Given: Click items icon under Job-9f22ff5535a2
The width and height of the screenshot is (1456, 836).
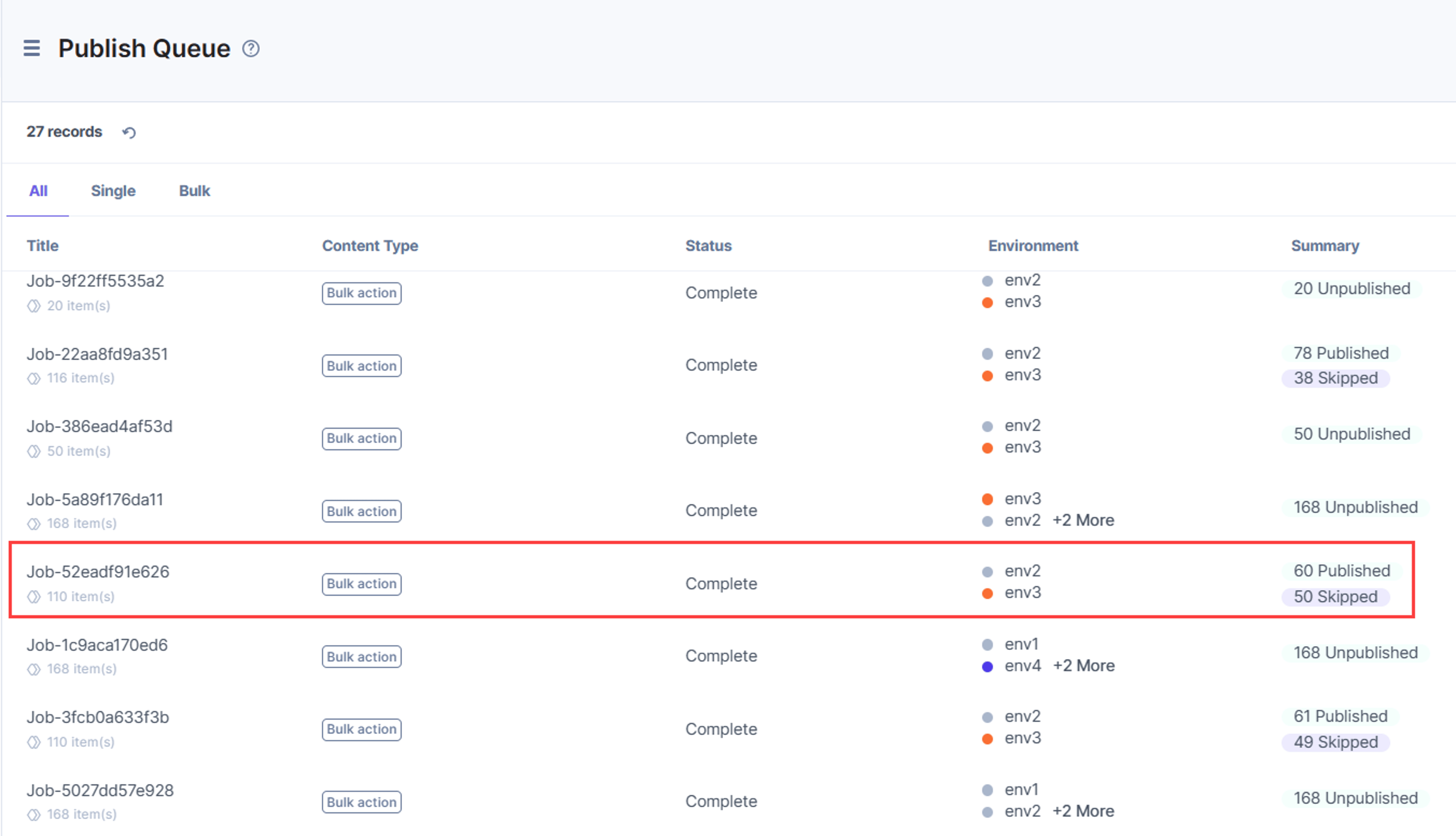Looking at the screenshot, I should pos(34,306).
